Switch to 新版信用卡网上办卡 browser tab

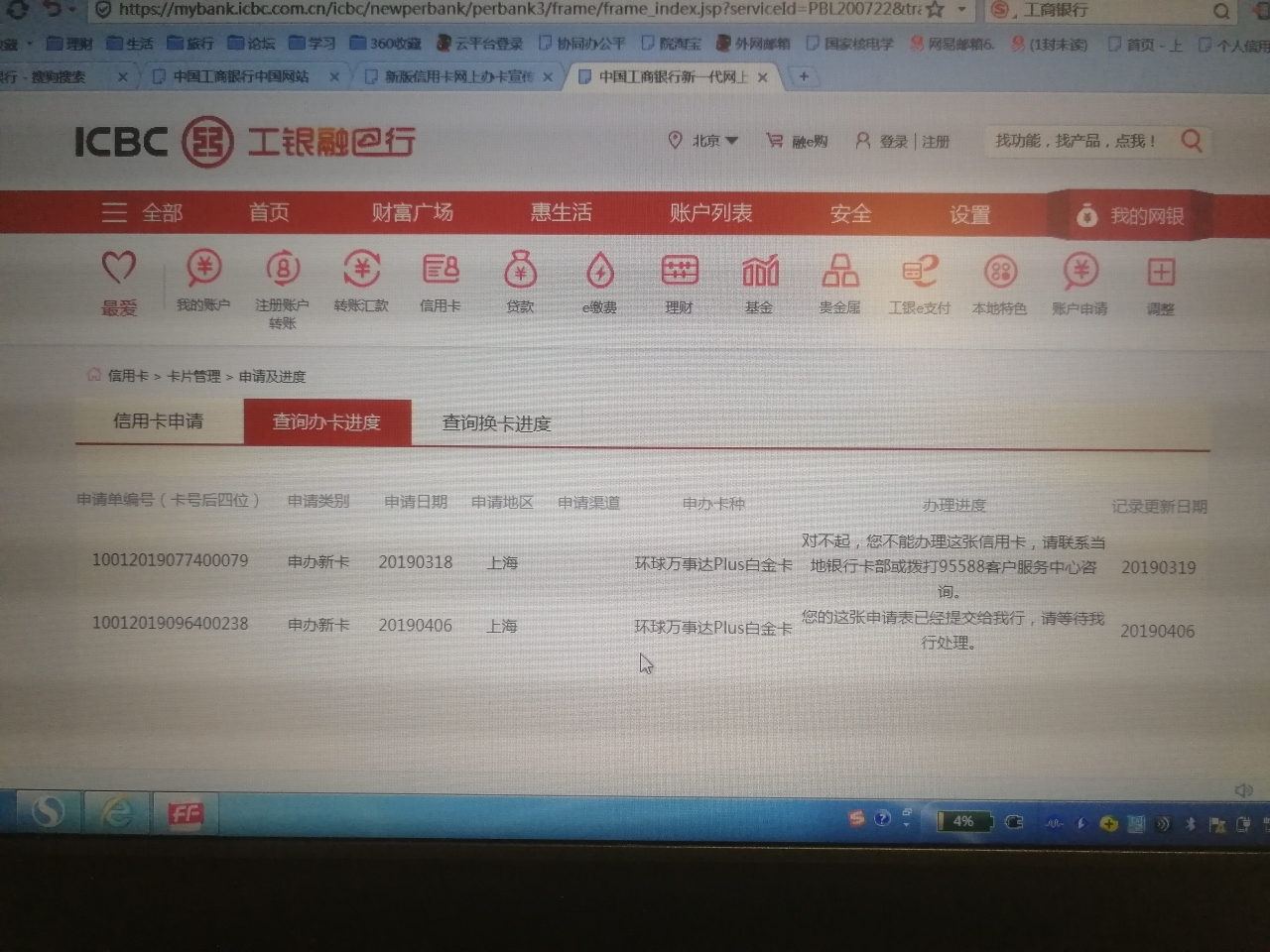458,76
